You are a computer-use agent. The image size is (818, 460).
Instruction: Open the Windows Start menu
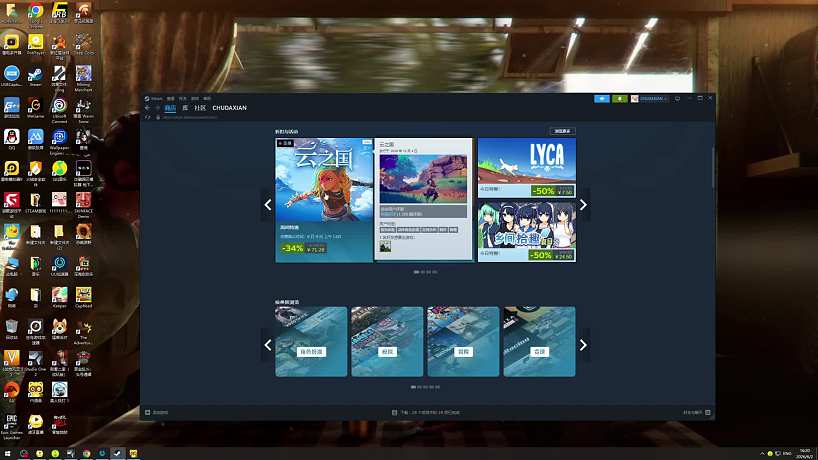[x=7, y=454]
